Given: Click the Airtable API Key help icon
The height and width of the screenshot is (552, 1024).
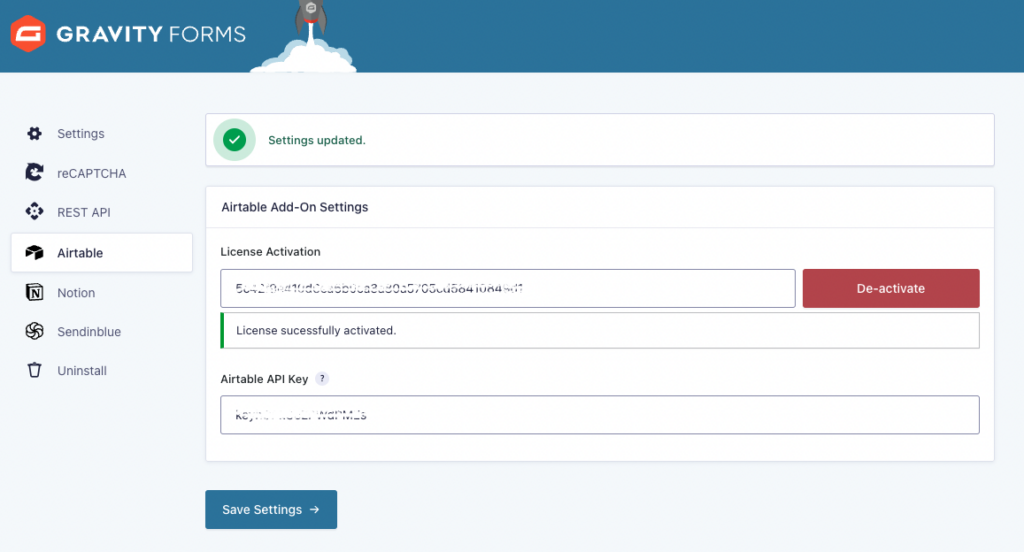Looking at the screenshot, I should 322,379.
